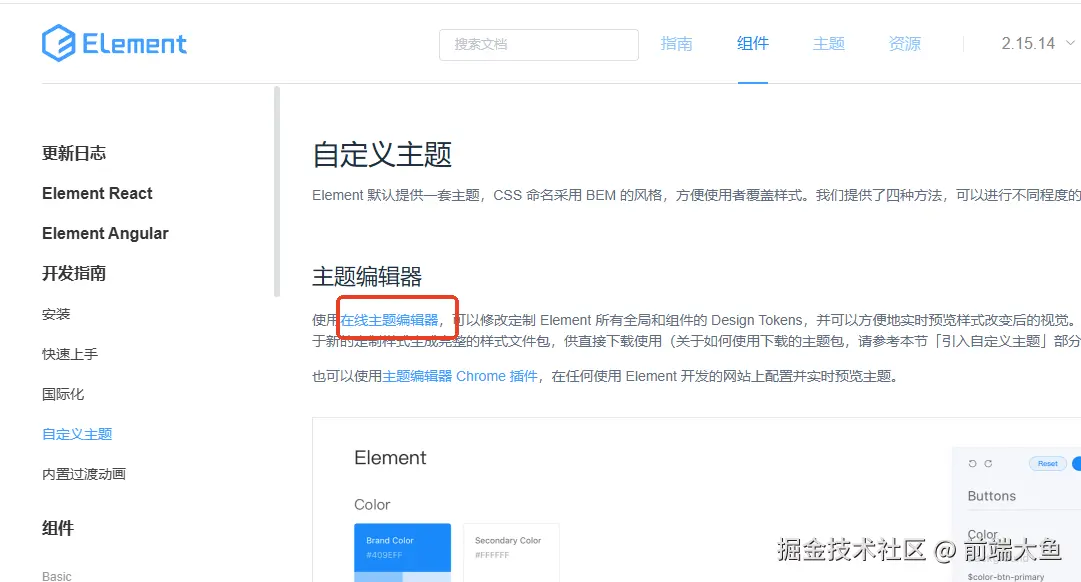1081x582 pixels.
Task: Click the 主题编辑器 section heading
Action: (367, 277)
